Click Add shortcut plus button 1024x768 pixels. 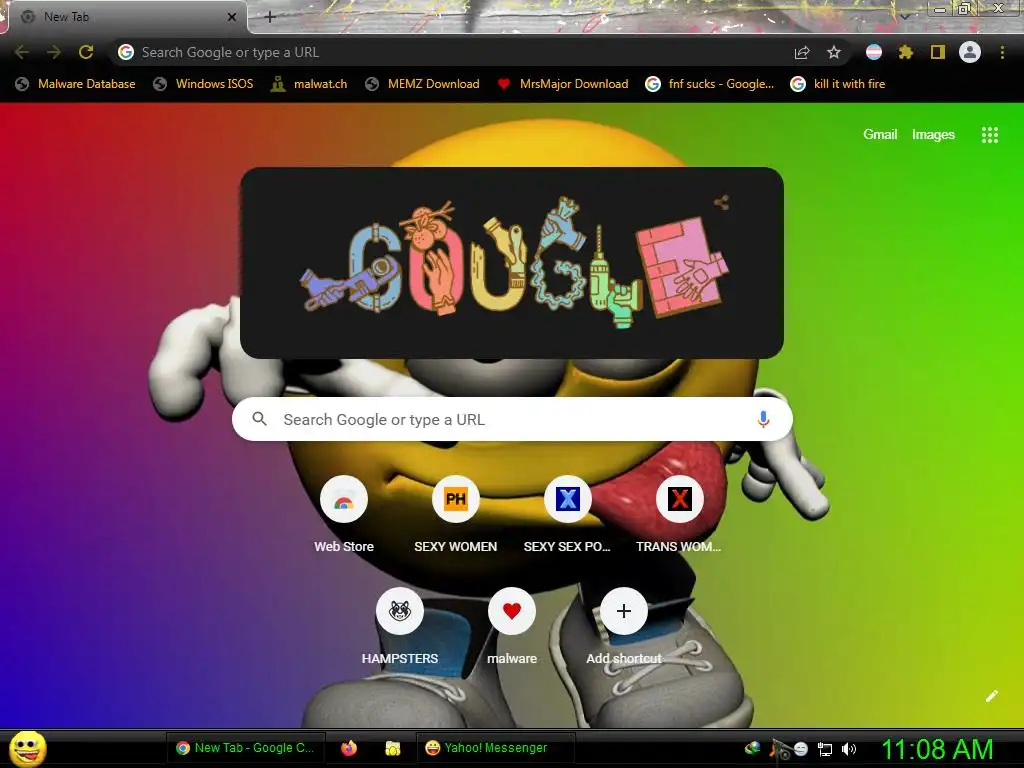(624, 611)
